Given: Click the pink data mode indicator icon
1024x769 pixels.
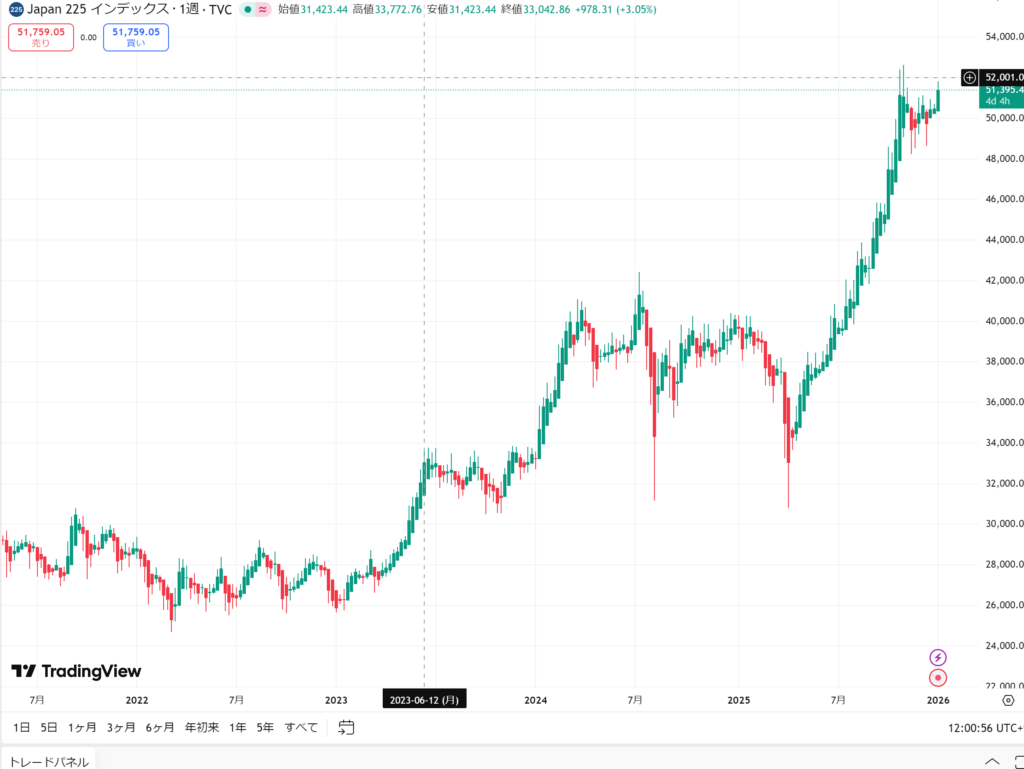Looking at the screenshot, I should click(x=263, y=9).
